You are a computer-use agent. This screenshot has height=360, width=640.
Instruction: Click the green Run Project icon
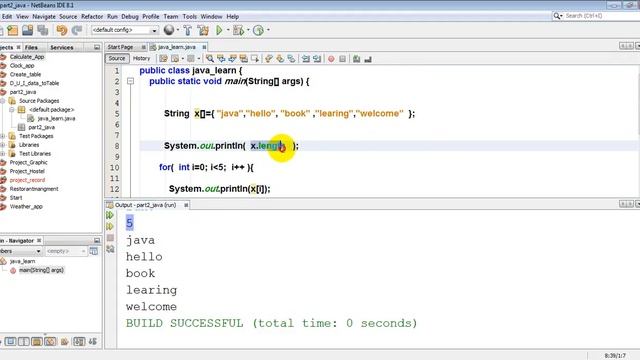[219, 30]
